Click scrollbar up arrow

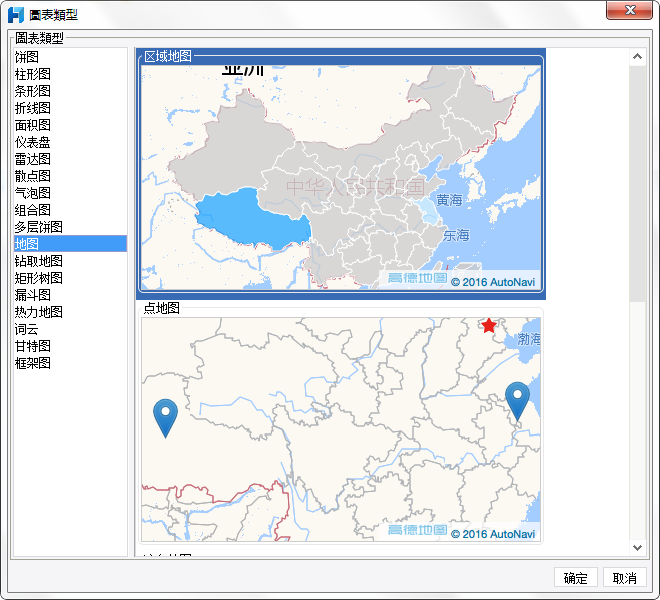[637, 56]
